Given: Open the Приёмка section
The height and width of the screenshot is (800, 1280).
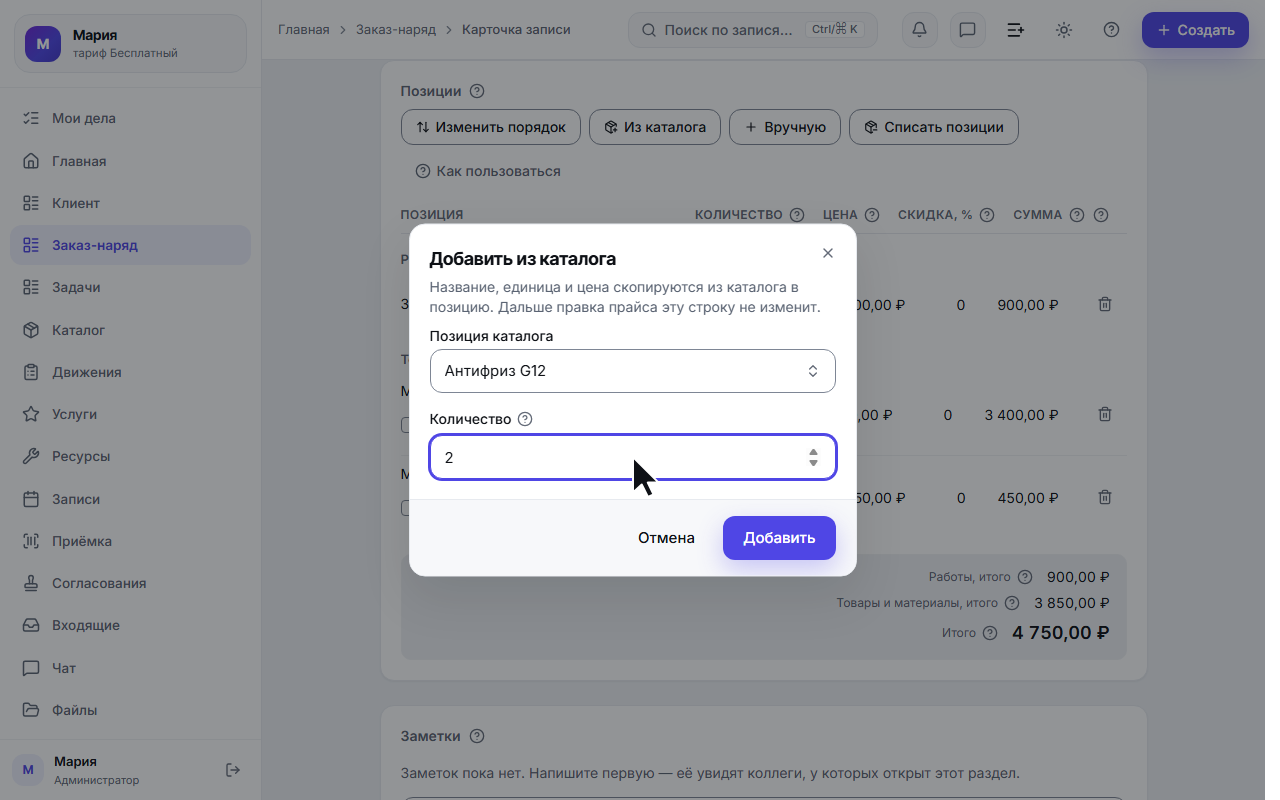Looking at the screenshot, I should pos(130,541).
